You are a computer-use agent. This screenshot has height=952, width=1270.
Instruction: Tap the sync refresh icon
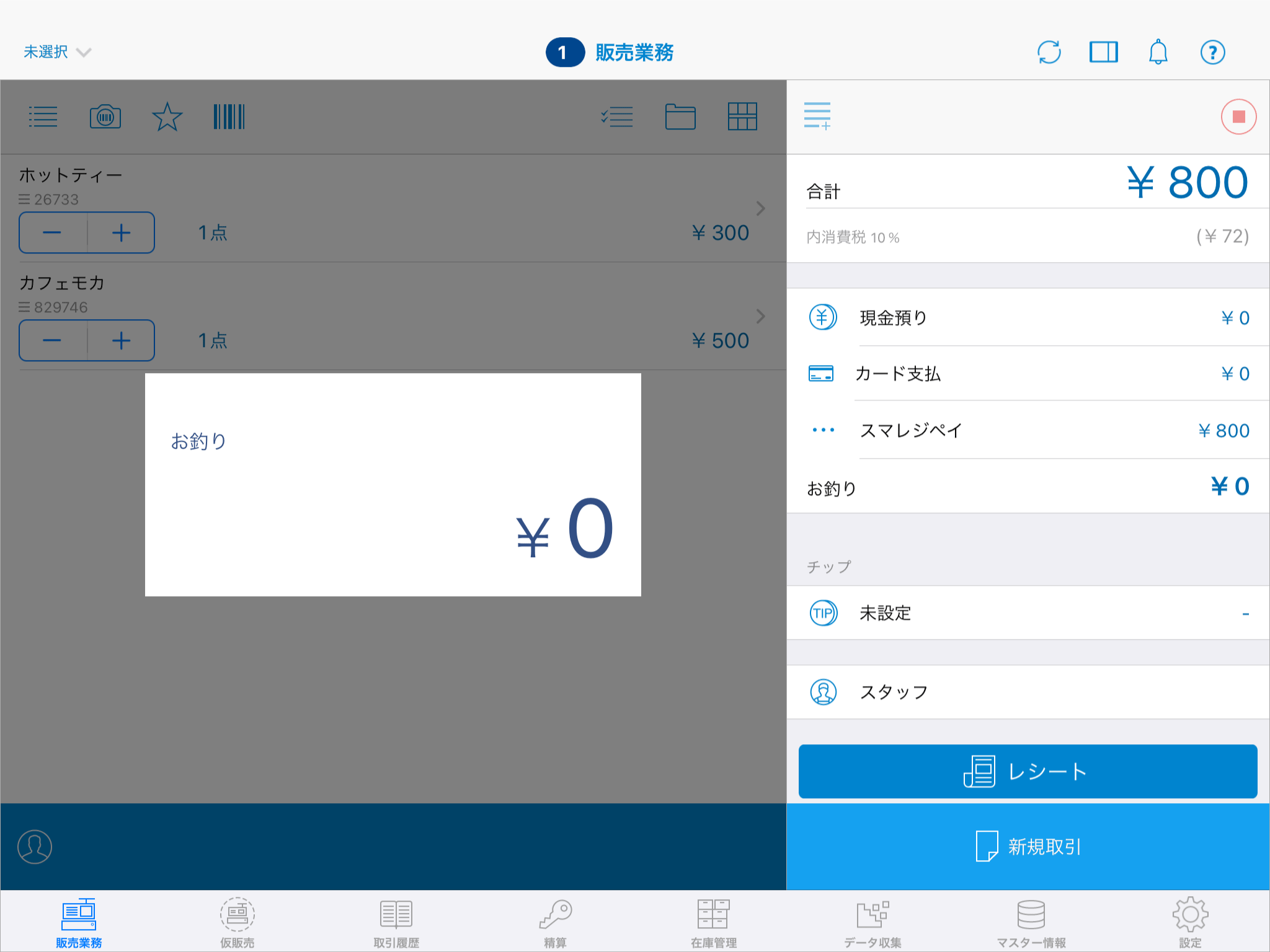tap(1049, 52)
